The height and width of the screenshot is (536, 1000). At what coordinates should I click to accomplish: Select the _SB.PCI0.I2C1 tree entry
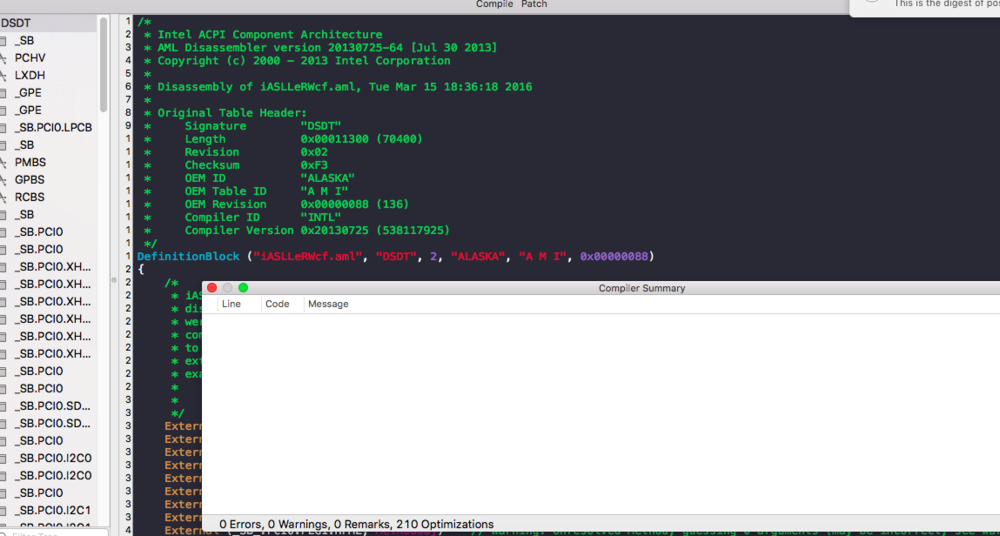pos(53,510)
